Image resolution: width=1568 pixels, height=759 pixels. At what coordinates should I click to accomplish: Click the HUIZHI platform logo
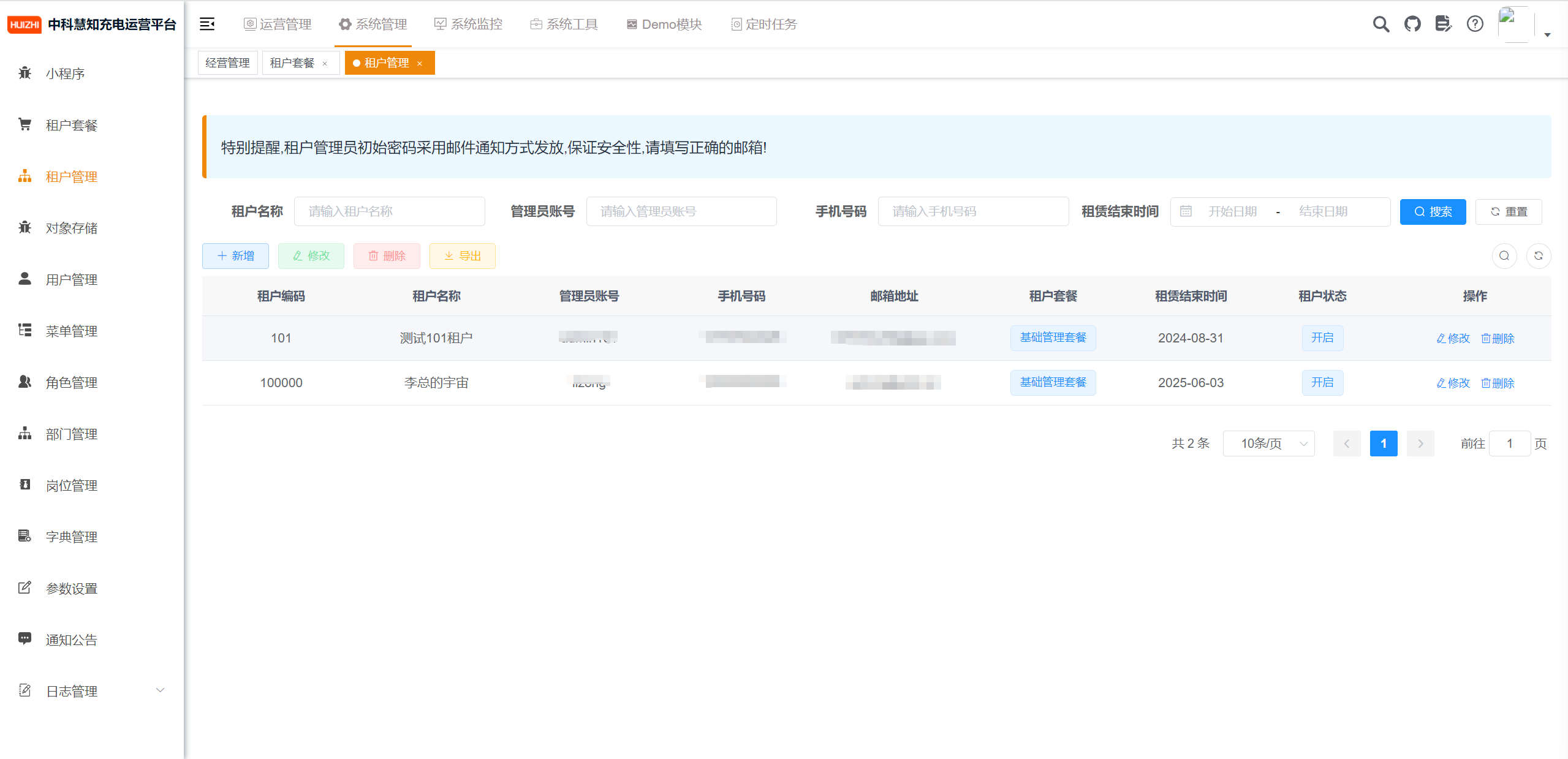(x=25, y=25)
